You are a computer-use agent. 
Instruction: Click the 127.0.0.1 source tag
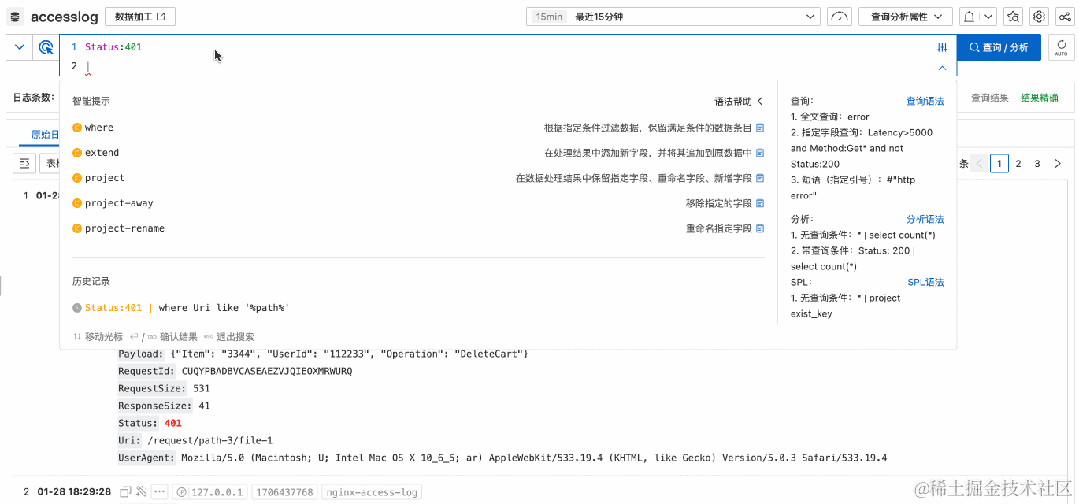[x=210, y=492]
